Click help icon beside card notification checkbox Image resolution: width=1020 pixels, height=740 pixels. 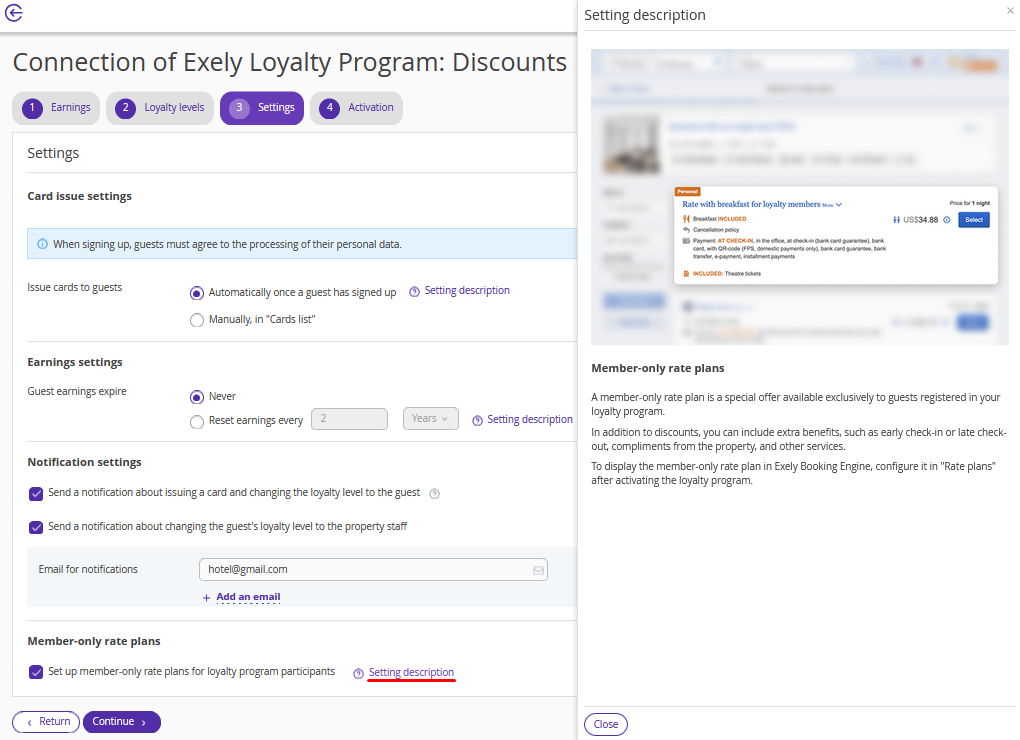434,493
